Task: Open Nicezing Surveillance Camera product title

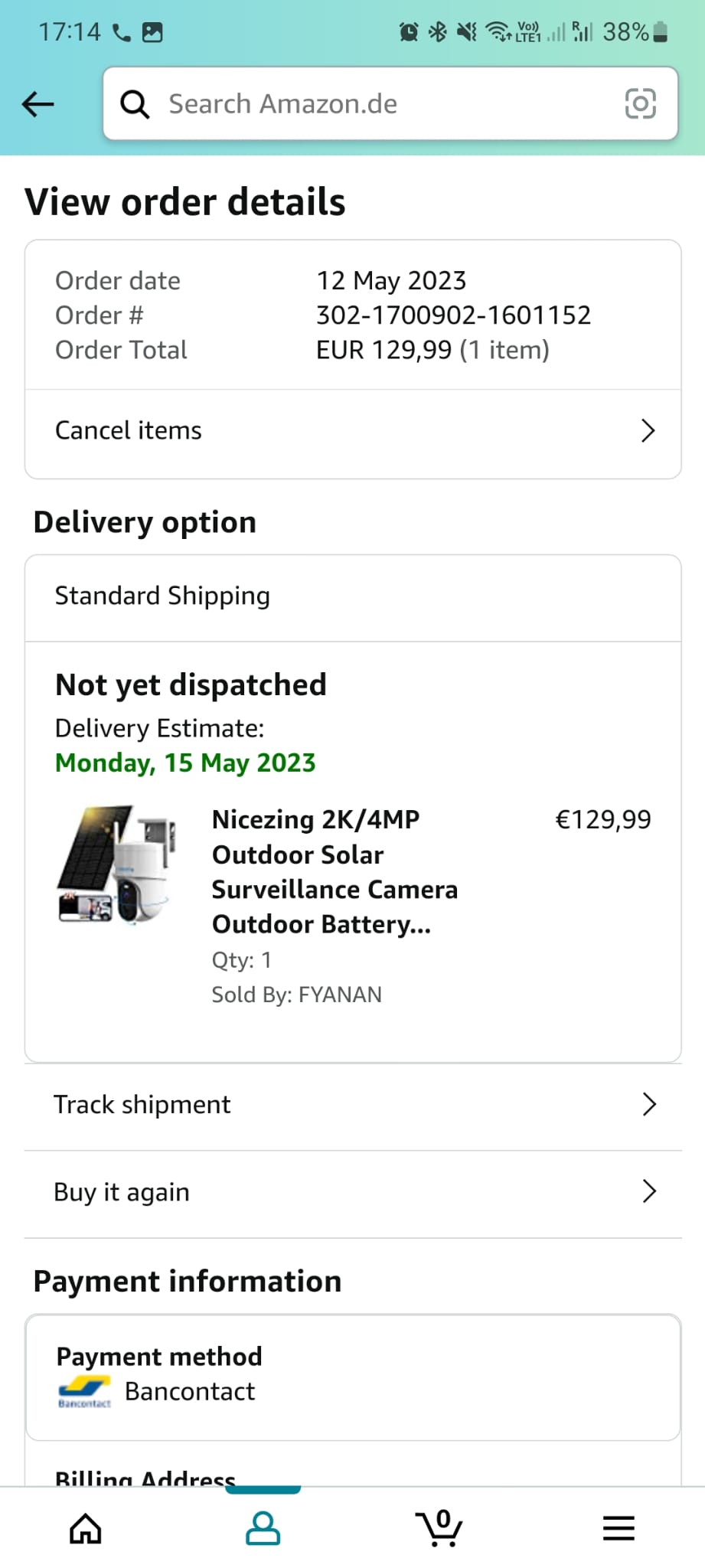Action: point(335,872)
